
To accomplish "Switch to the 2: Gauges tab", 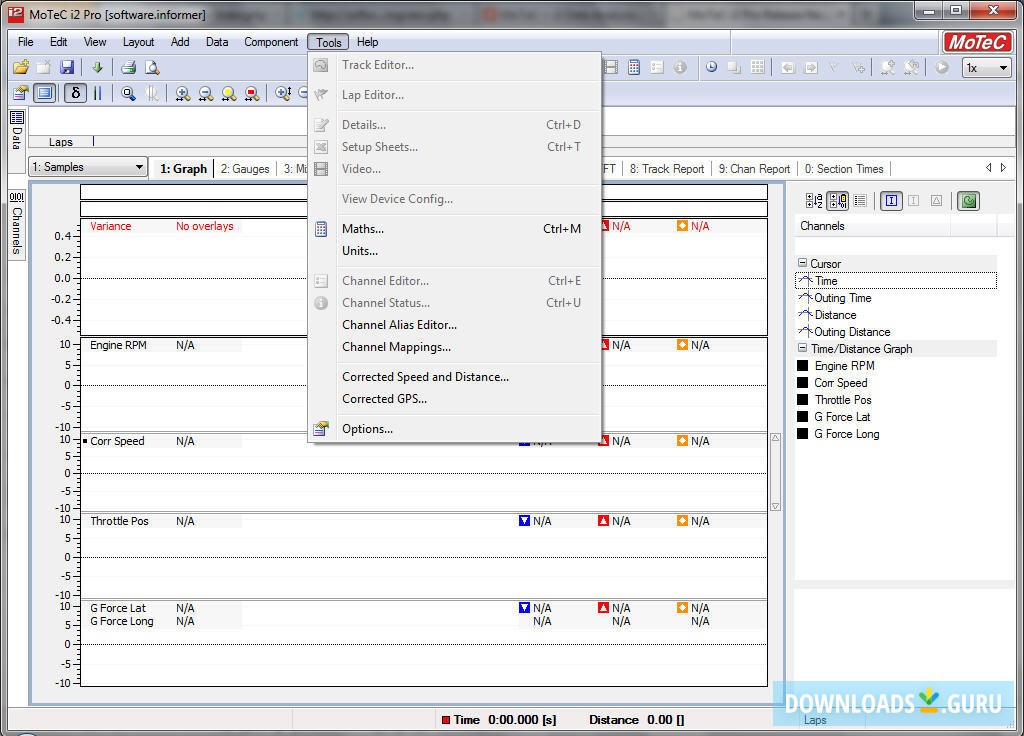I will click(245, 168).
